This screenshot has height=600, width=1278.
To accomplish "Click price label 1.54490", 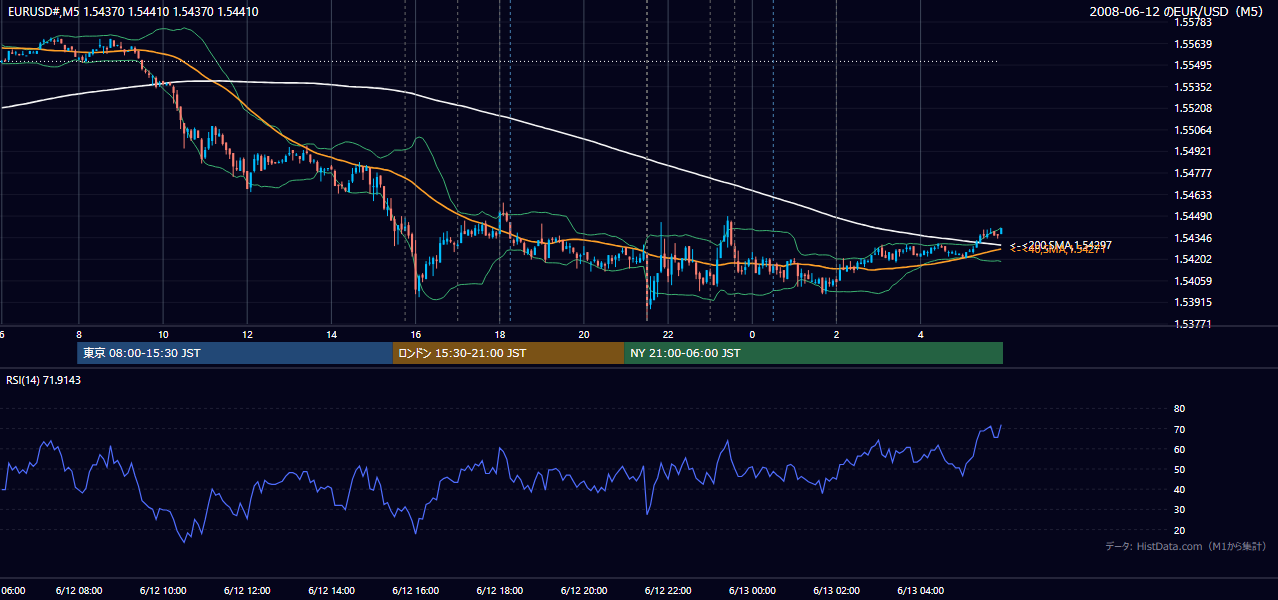I will click(x=1193, y=216).
